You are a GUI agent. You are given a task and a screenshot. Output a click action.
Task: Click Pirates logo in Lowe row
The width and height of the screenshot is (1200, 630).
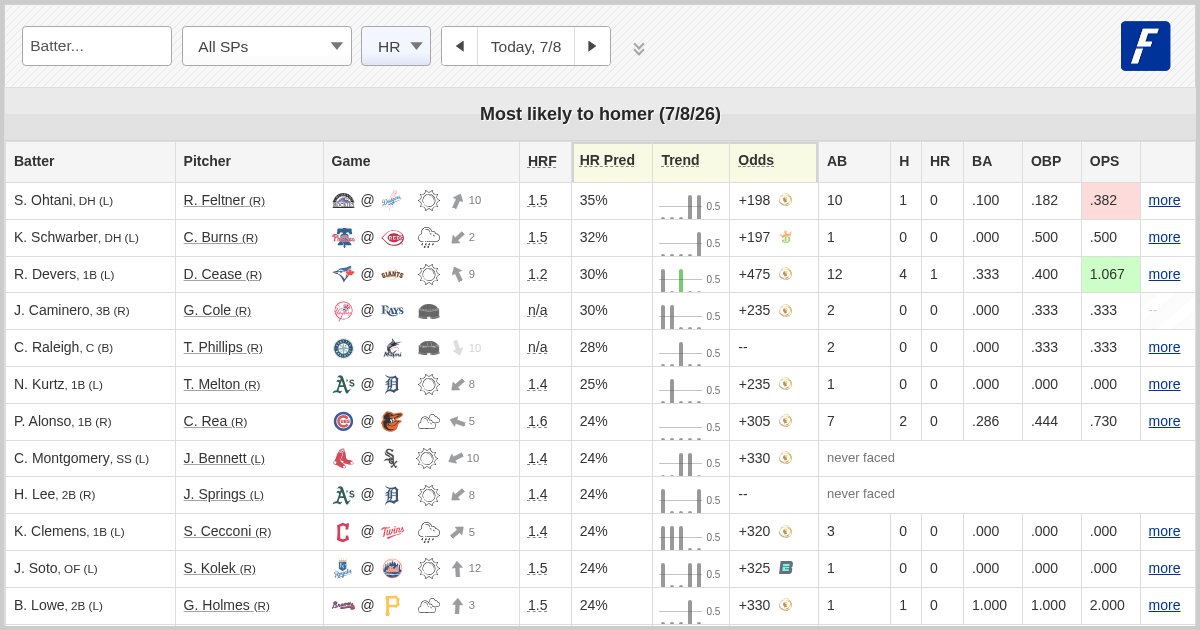392,605
